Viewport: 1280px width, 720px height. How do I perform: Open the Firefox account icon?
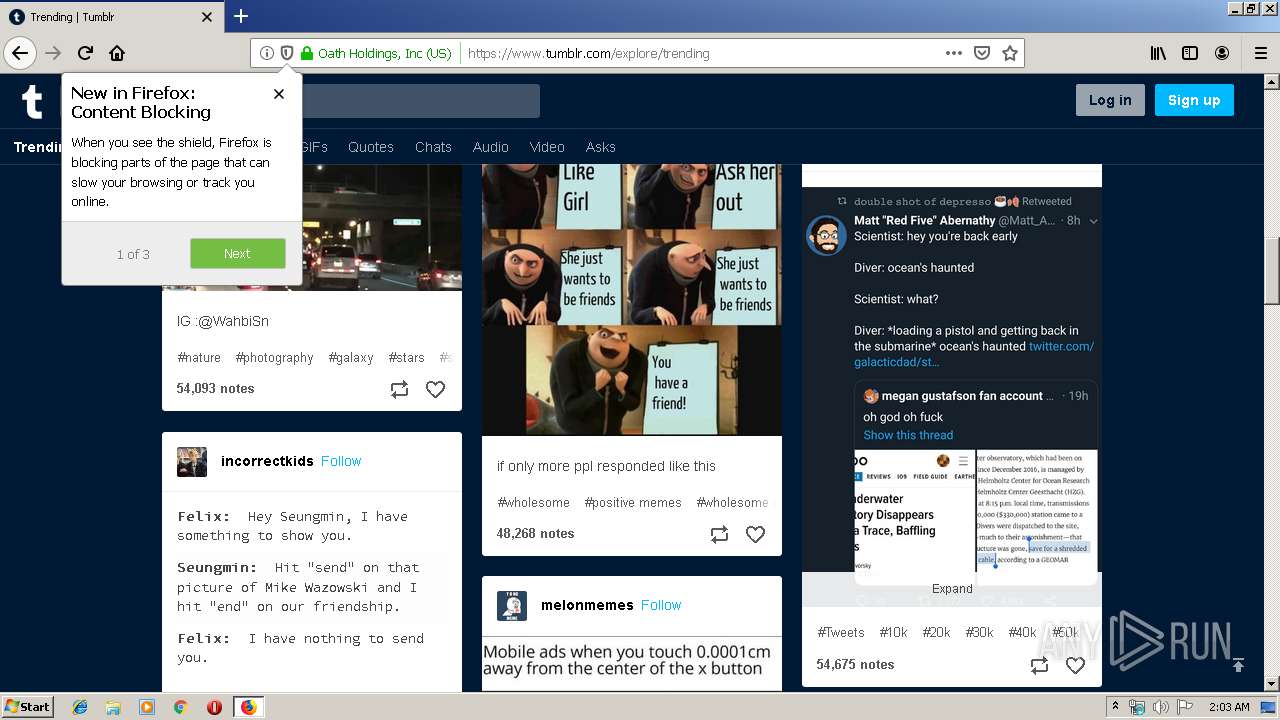(1222, 53)
